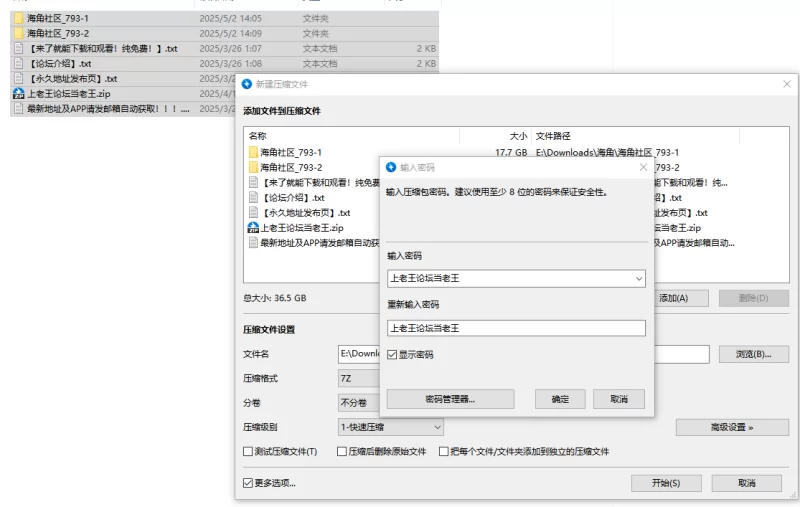Click folder icon of 海角社区_793-1 in archive list
800x507 pixels.
click(x=254, y=152)
